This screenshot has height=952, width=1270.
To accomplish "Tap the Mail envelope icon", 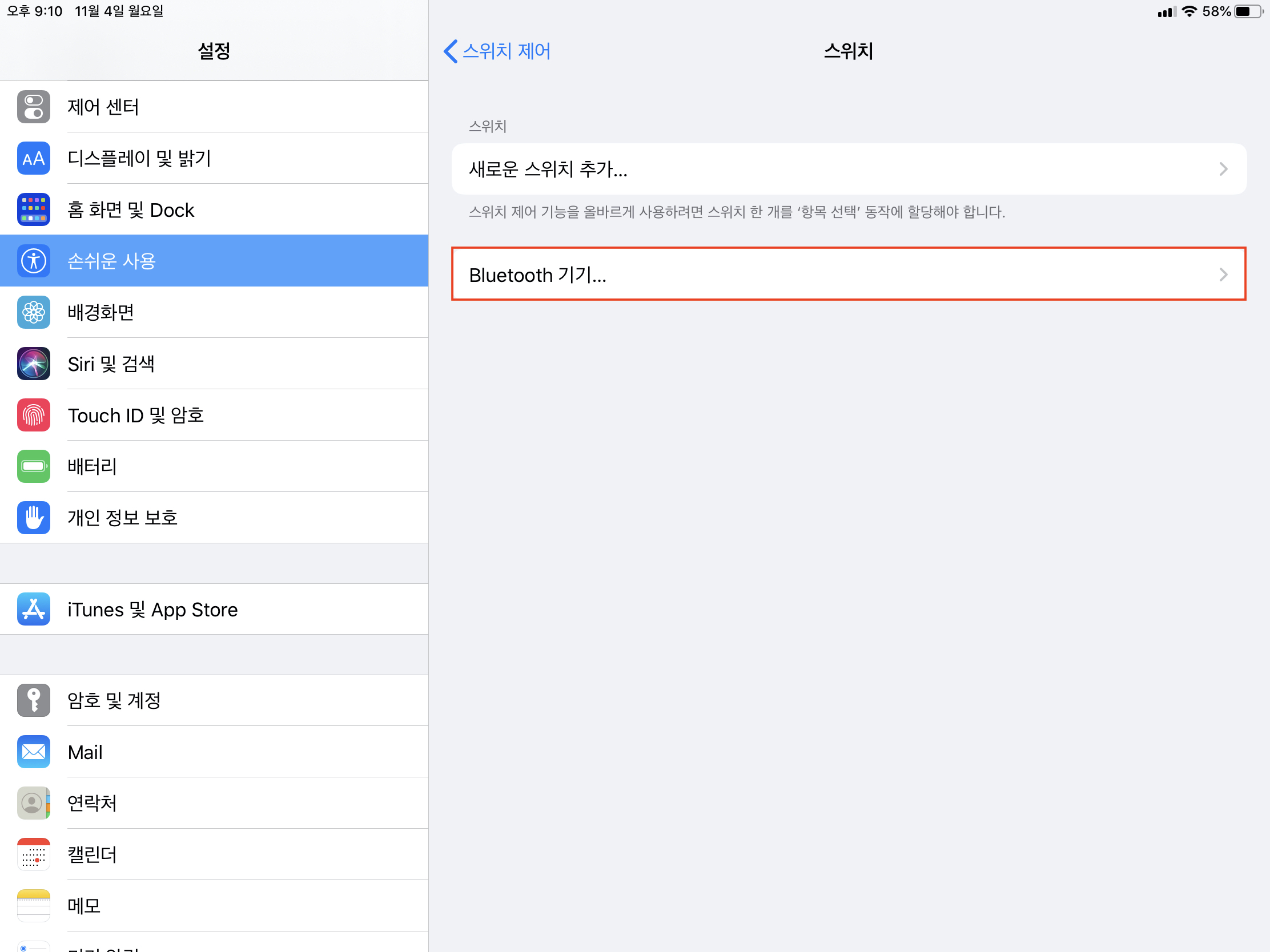I will (x=33, y=752).
